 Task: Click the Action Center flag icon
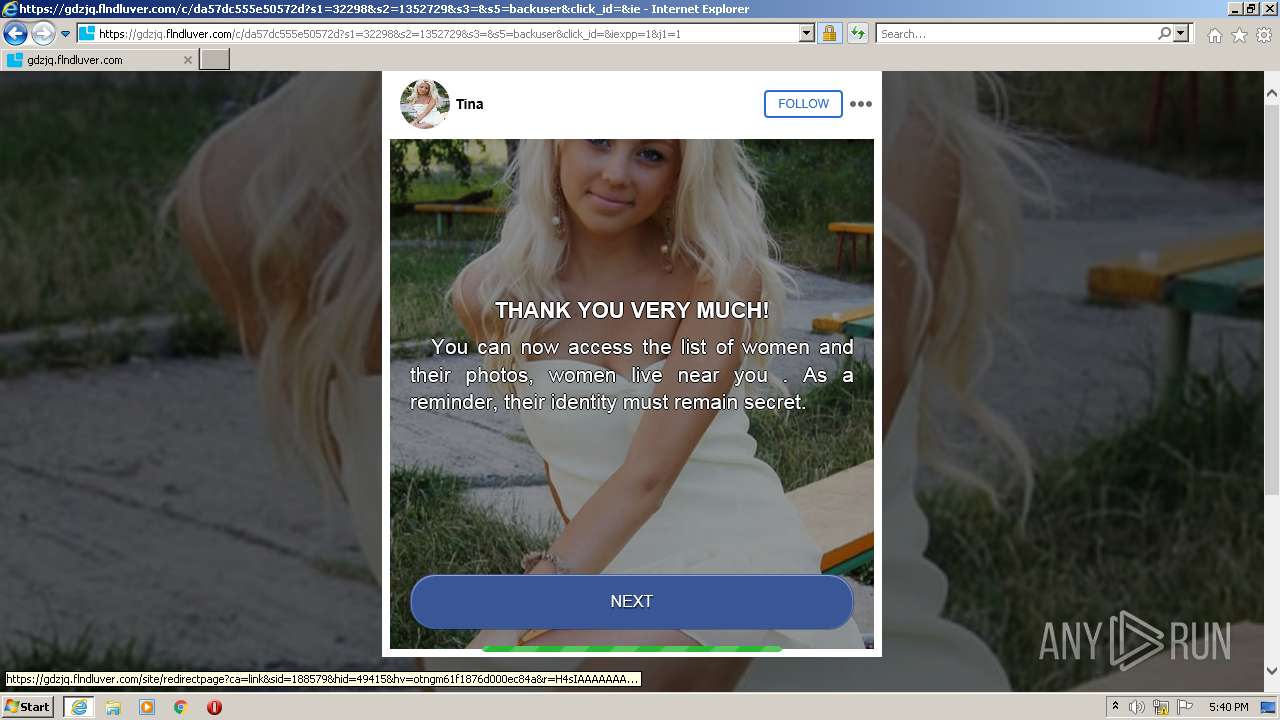[1185, 707]
